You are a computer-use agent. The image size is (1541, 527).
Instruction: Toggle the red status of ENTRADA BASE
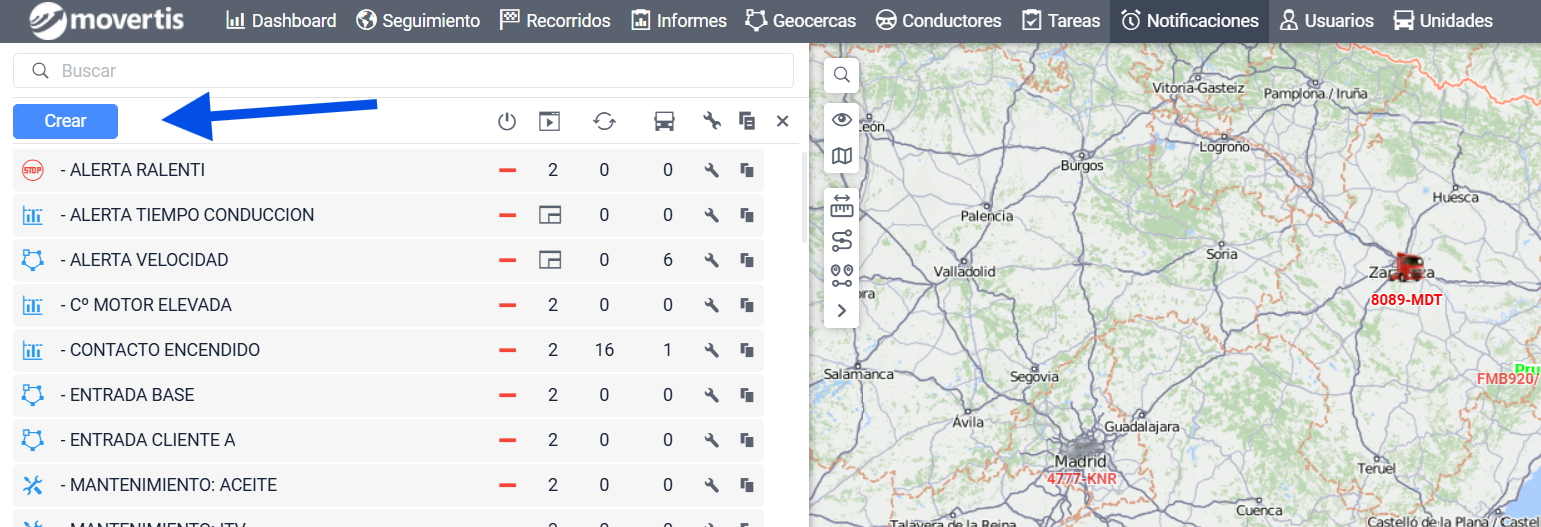tap(508, 395)
